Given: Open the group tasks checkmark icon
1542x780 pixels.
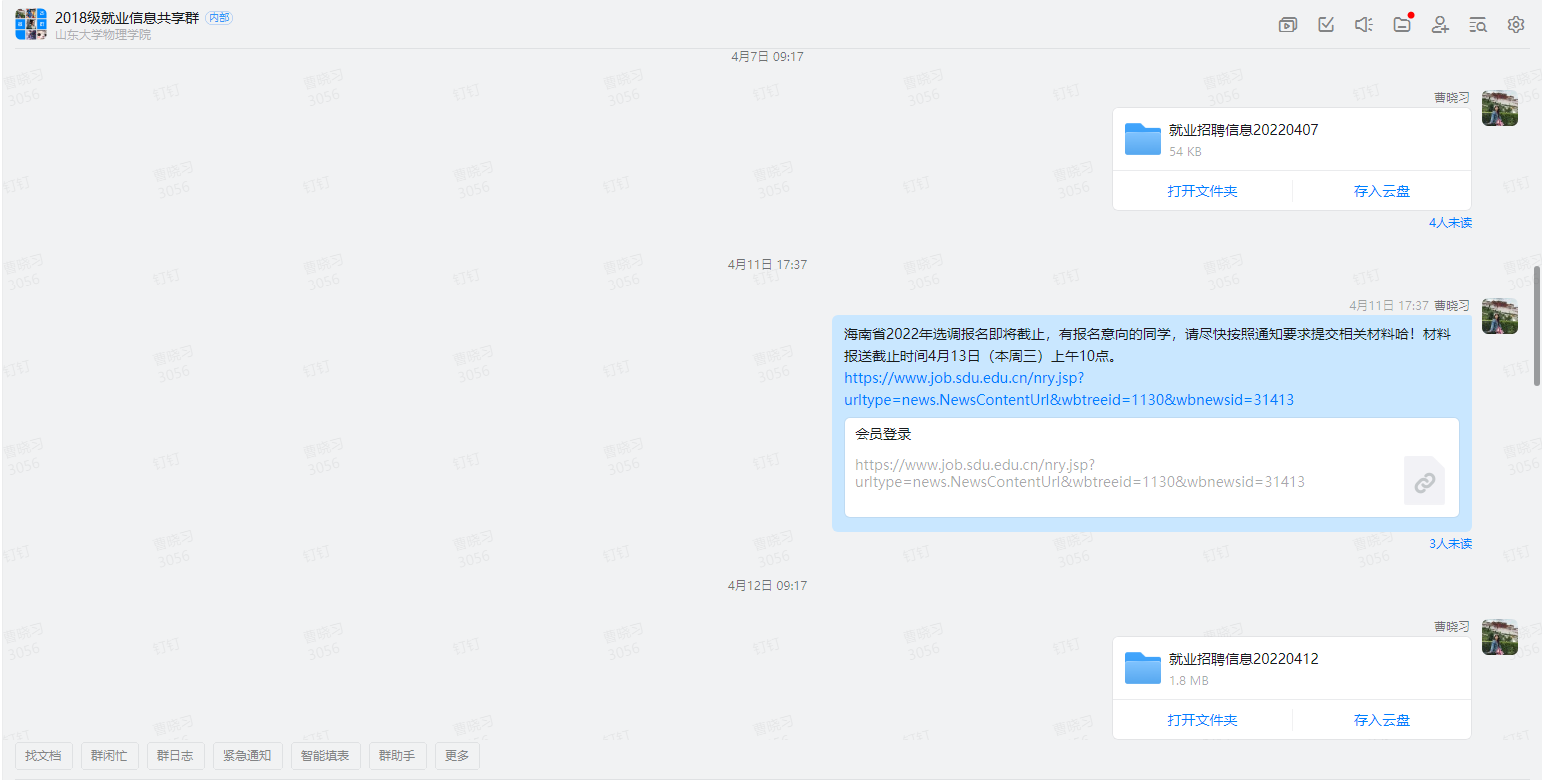Looking at the screenshot, I should point(1326,25).
